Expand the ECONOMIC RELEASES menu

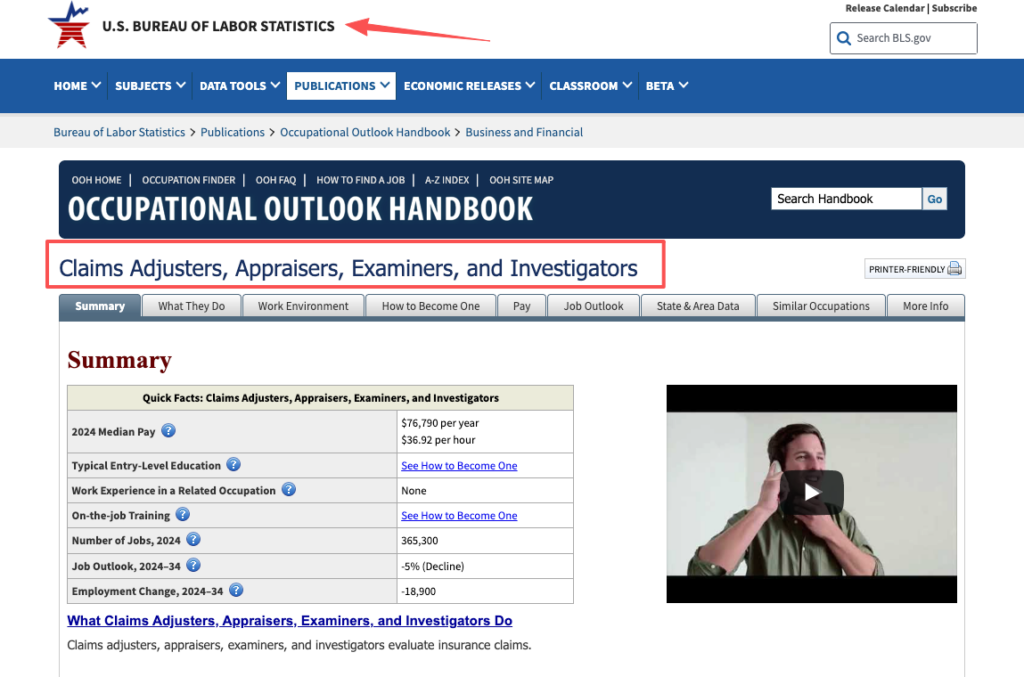click(468, 86)
